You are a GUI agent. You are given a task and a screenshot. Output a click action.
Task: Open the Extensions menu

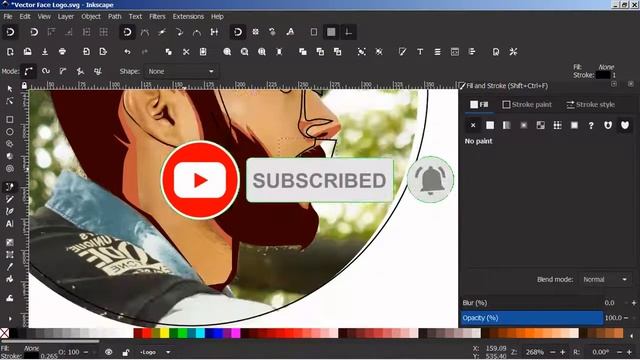[188, 17]
